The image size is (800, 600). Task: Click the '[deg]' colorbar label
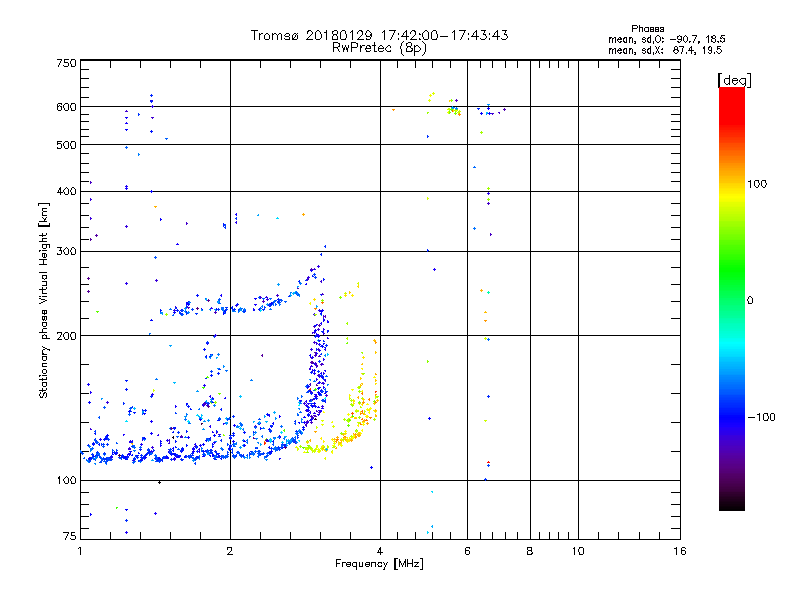734,80
